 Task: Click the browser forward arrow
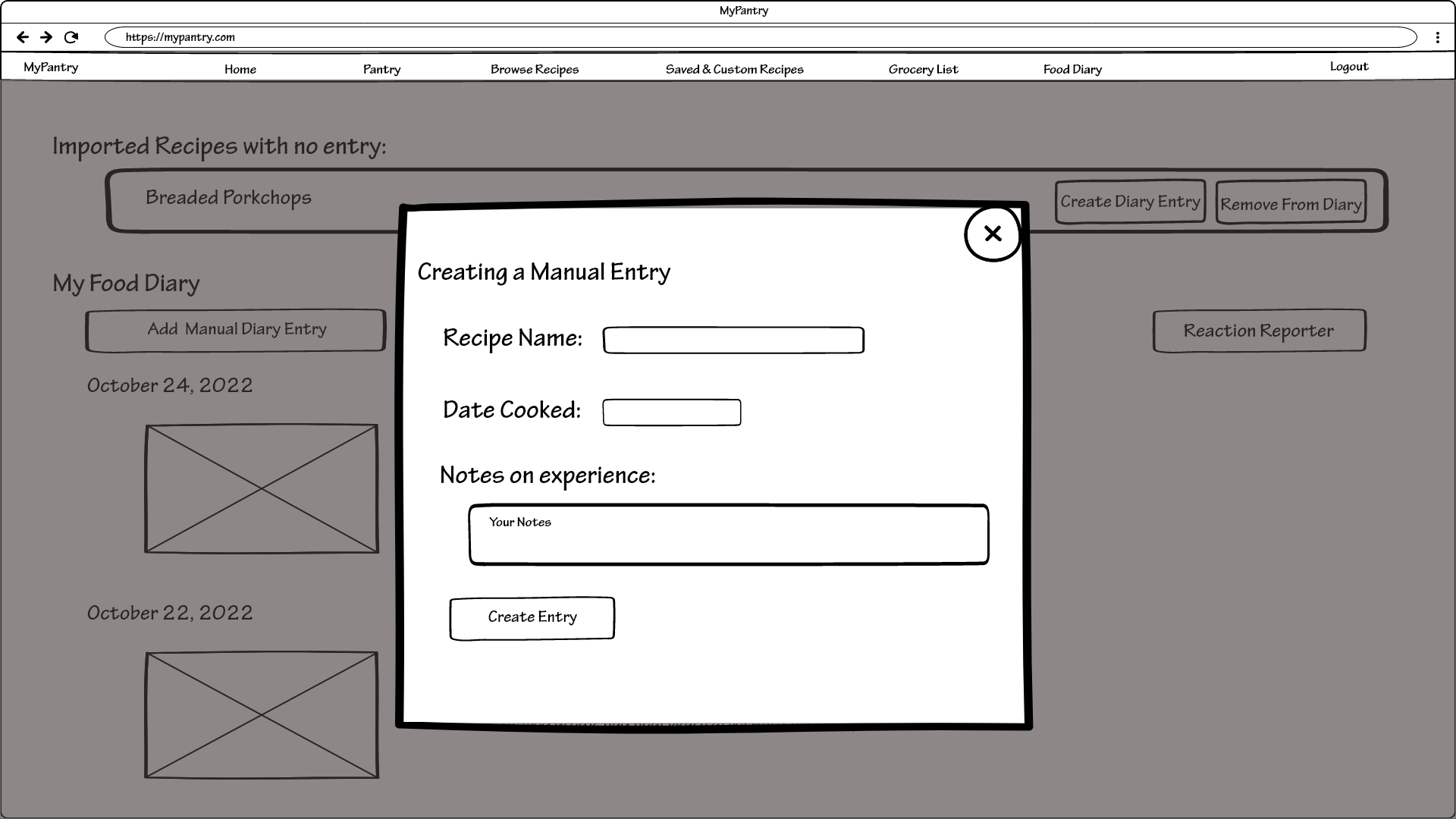tap(46, 37)
